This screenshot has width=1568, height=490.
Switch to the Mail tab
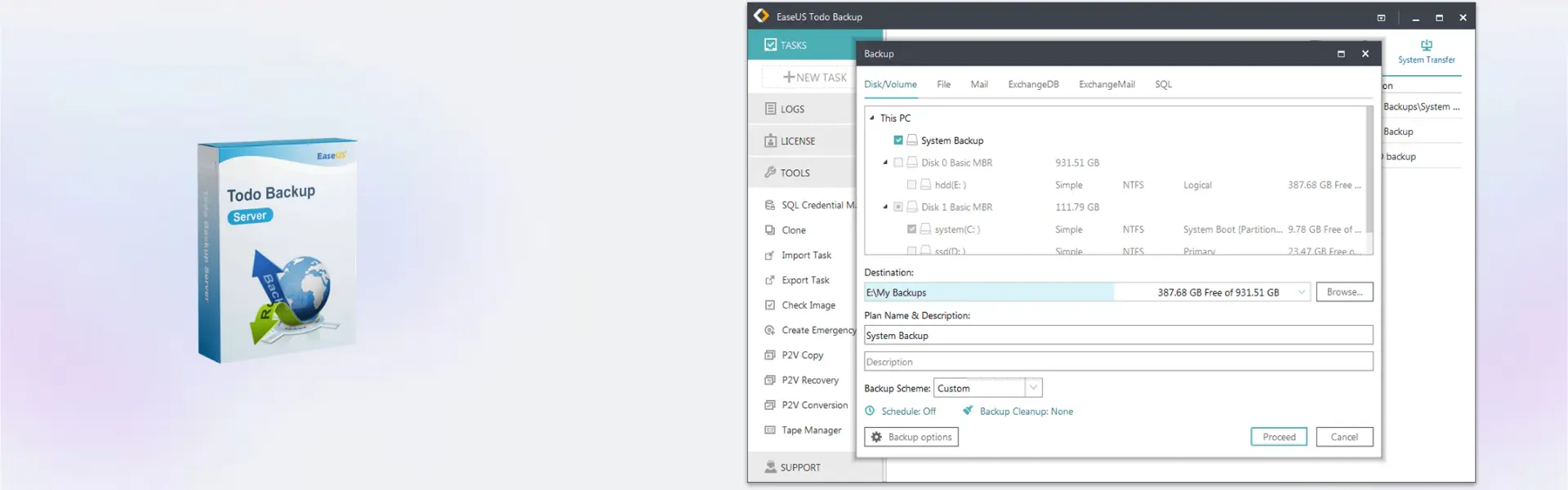coord(979,84)
